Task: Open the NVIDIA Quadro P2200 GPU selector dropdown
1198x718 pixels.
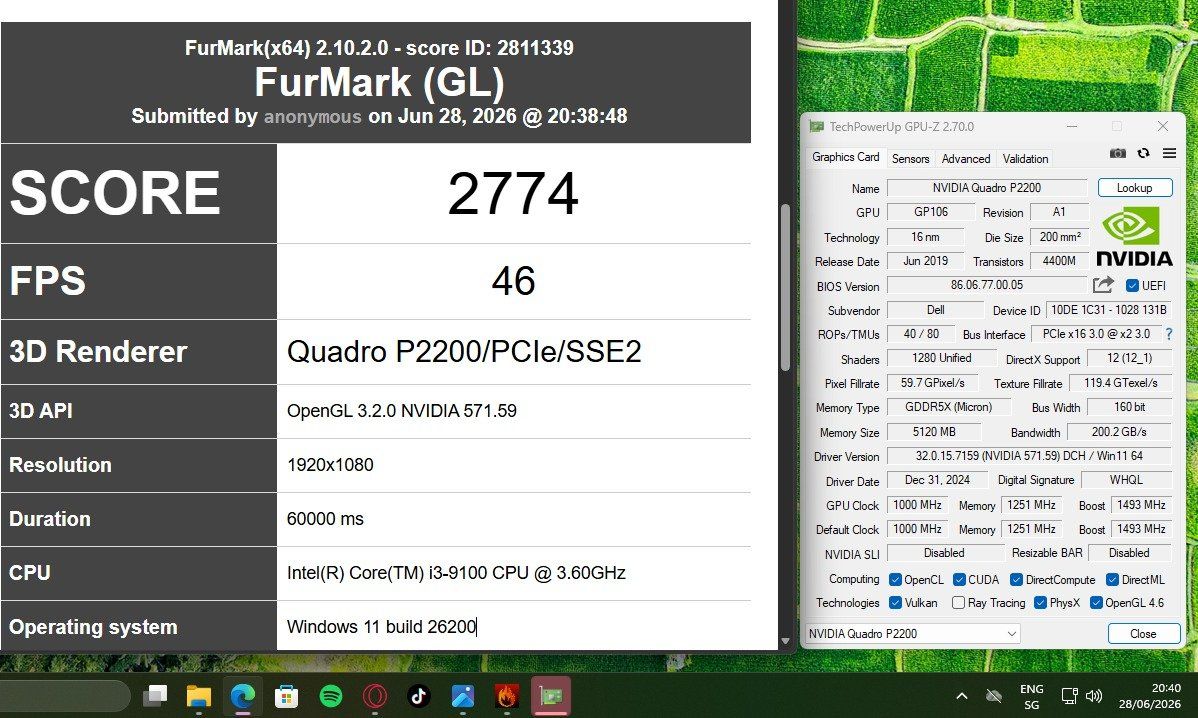Action: pyautogui.click(x=912, y=633)
